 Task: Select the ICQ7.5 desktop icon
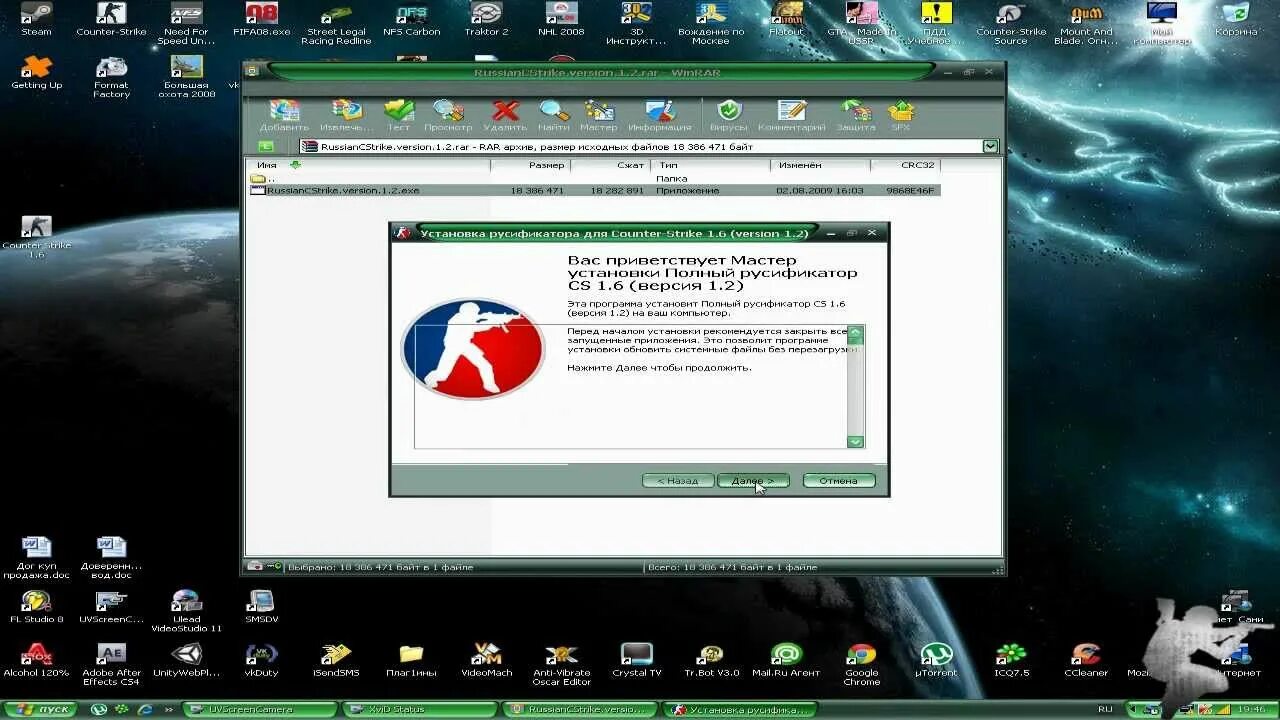click(x=1011, y=661)
